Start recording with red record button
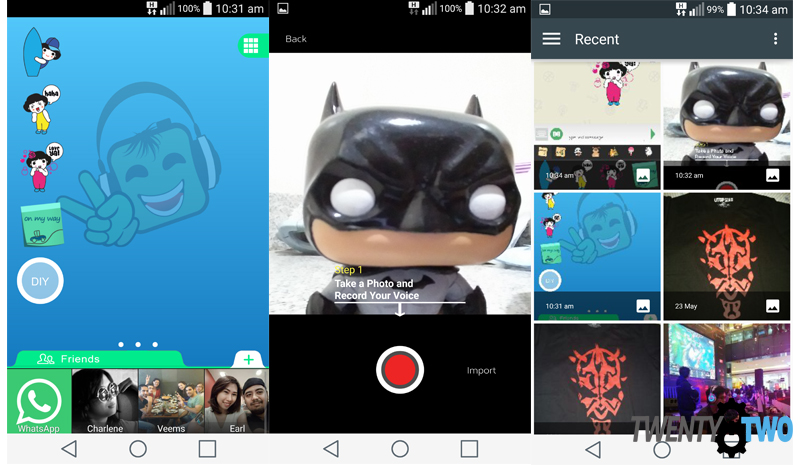The width and height of the screenshot is (800, 465). coord(399,370)
